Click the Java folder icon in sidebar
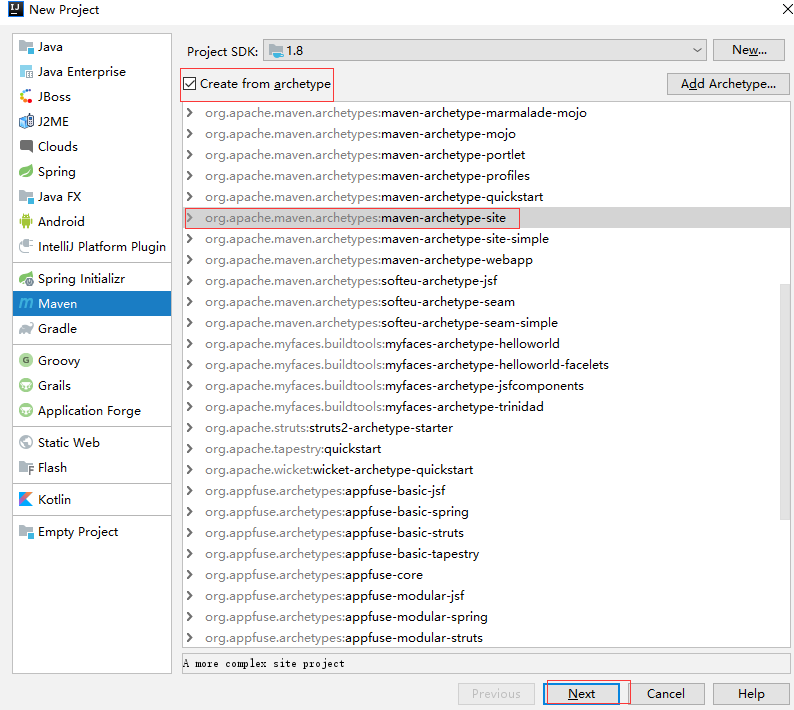 [26, 47]
